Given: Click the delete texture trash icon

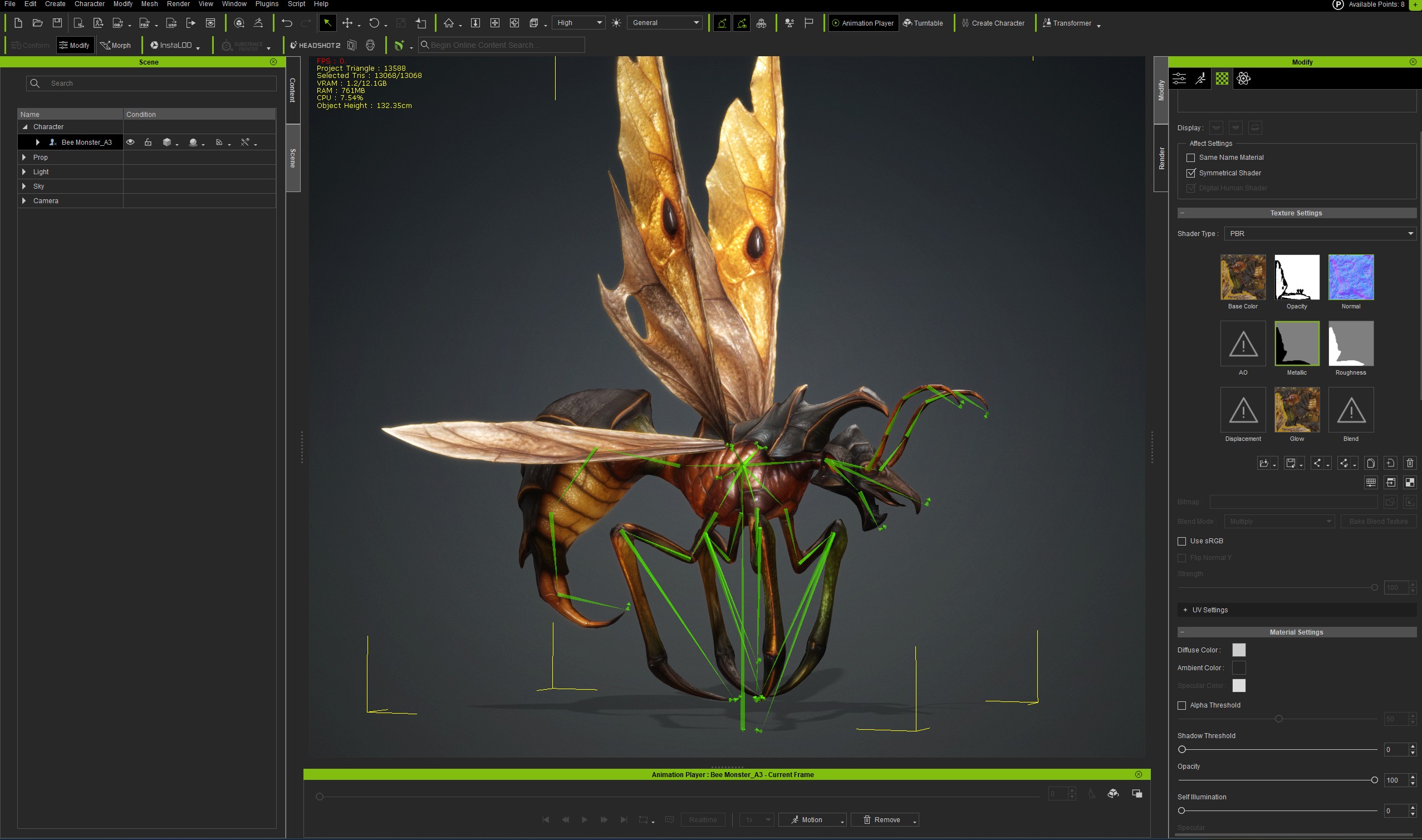Looking at the screenshot, I should [x=1410, y=463].
